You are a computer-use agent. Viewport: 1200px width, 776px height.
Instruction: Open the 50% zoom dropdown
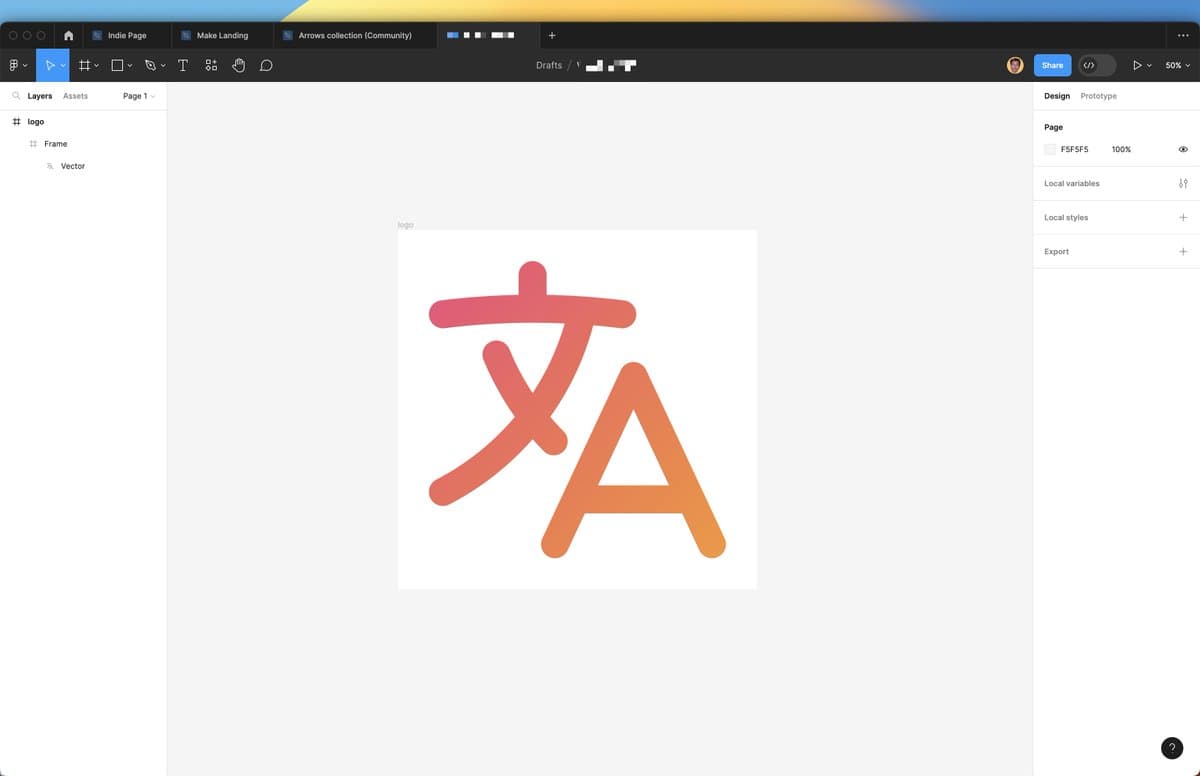[x=1177, y=65]
